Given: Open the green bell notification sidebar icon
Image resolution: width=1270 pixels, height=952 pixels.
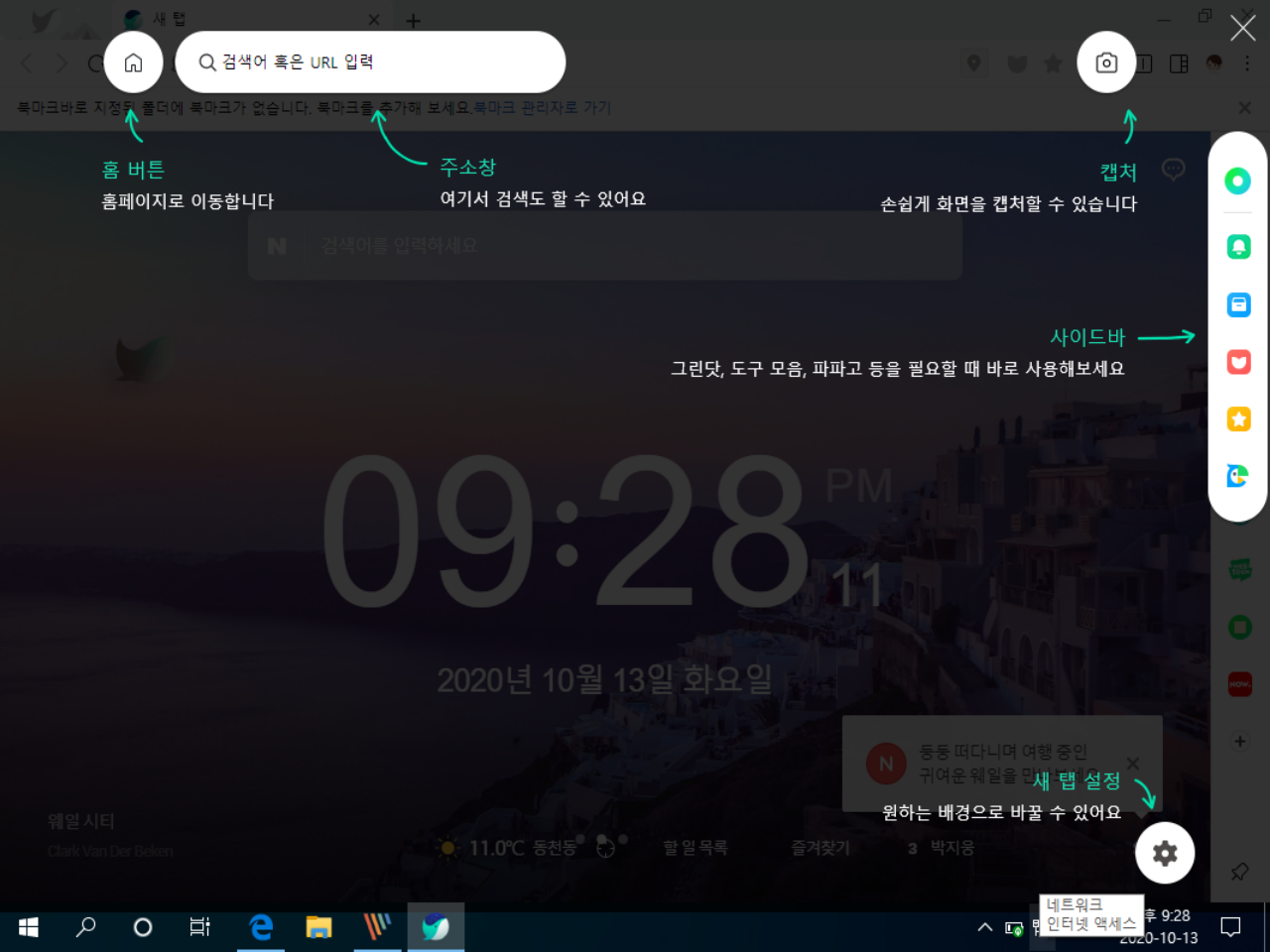Looking at the screenshot, I should [1238, 246].
